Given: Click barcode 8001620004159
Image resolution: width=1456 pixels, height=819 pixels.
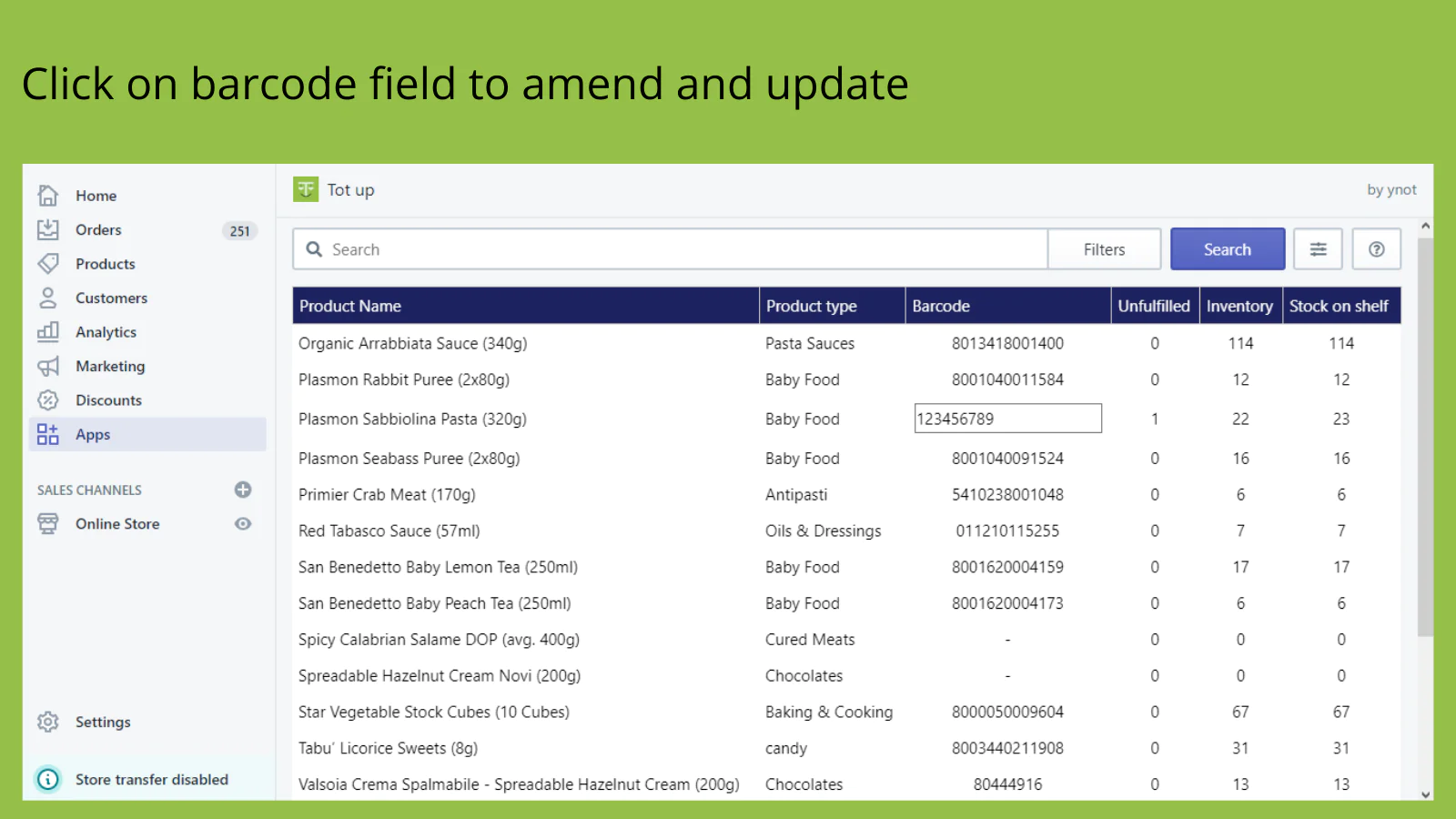Looking at the screenshot, I should [1007, 567].
